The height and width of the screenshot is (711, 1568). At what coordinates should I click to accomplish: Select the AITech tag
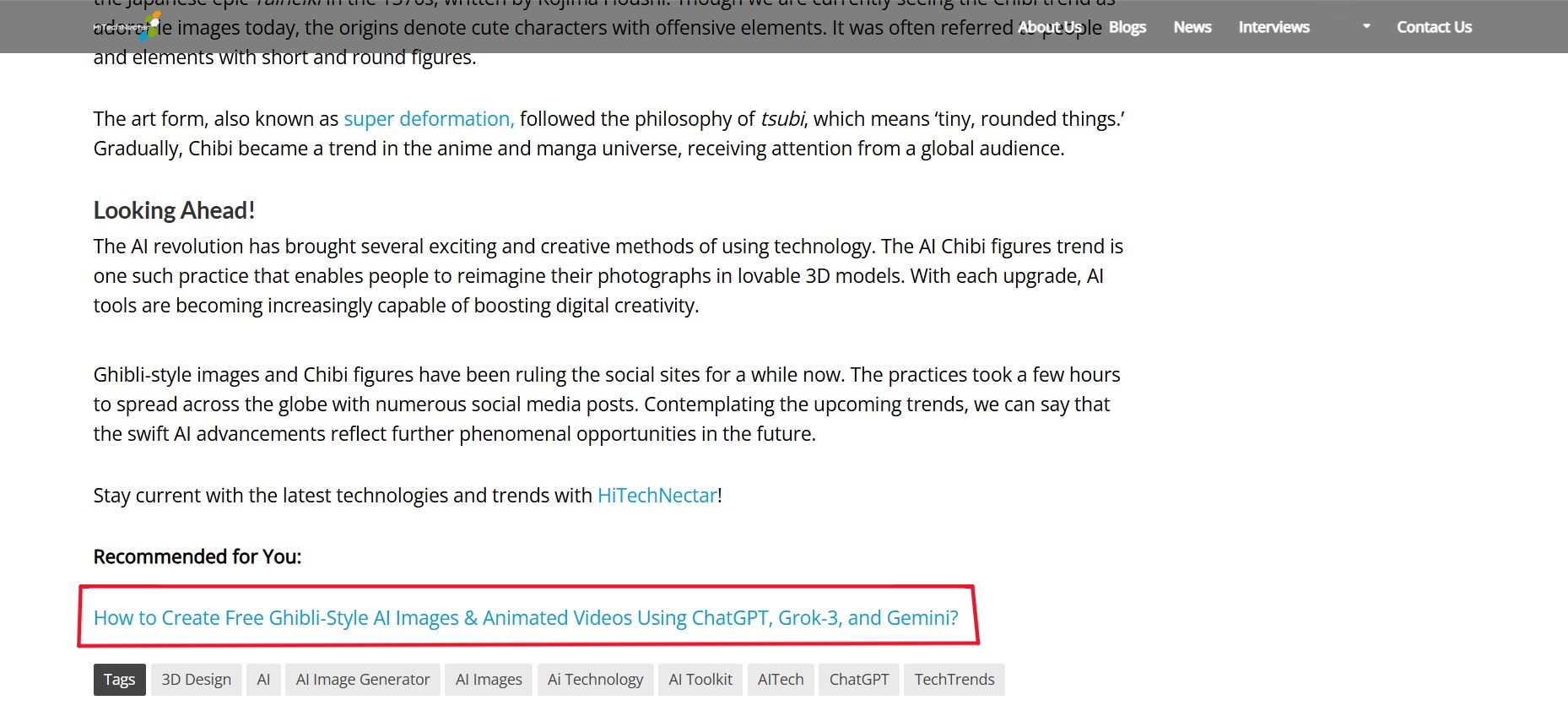(780, 679)
